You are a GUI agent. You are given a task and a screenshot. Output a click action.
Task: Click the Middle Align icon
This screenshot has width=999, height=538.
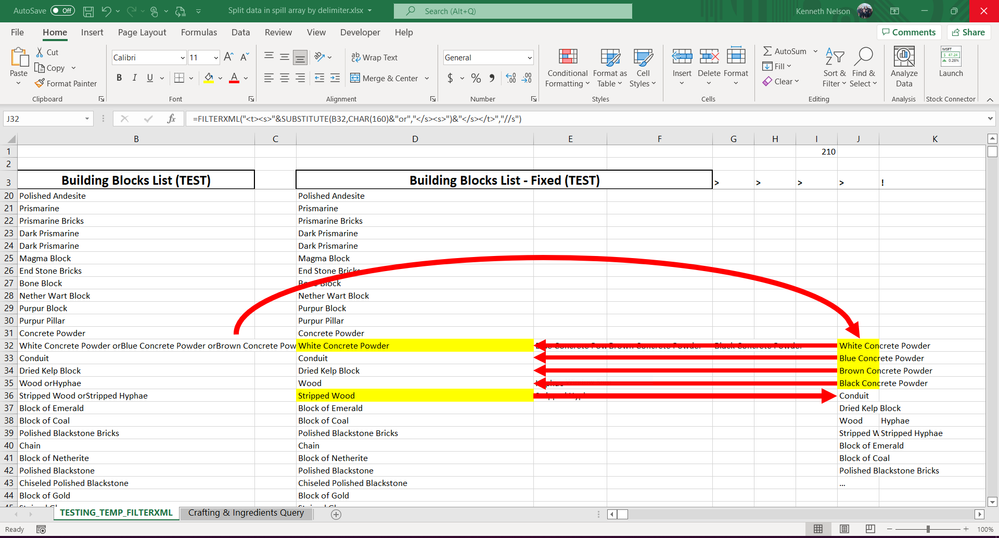tap(284, 57)
